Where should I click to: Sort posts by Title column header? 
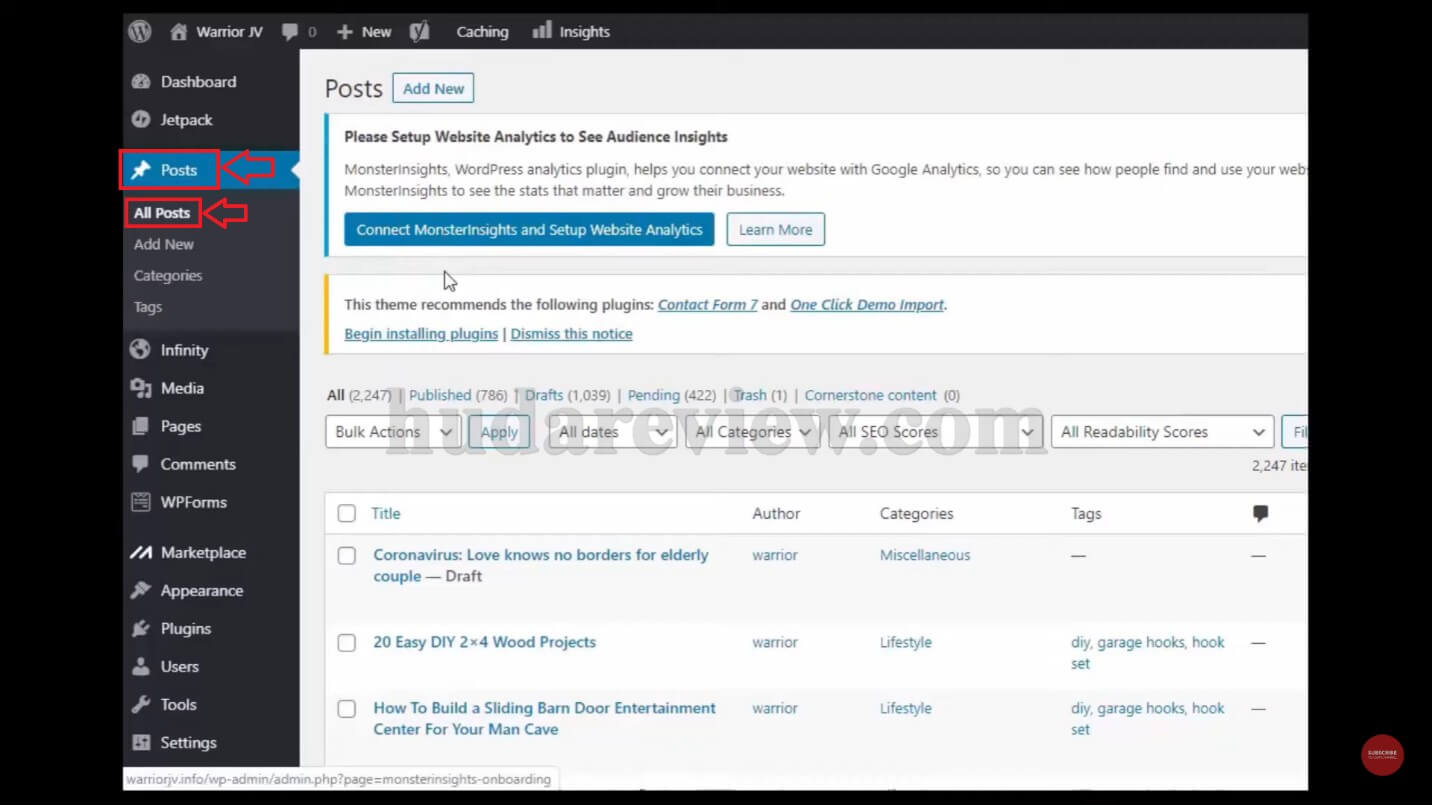pyautogui.click(x=386, y=513)
